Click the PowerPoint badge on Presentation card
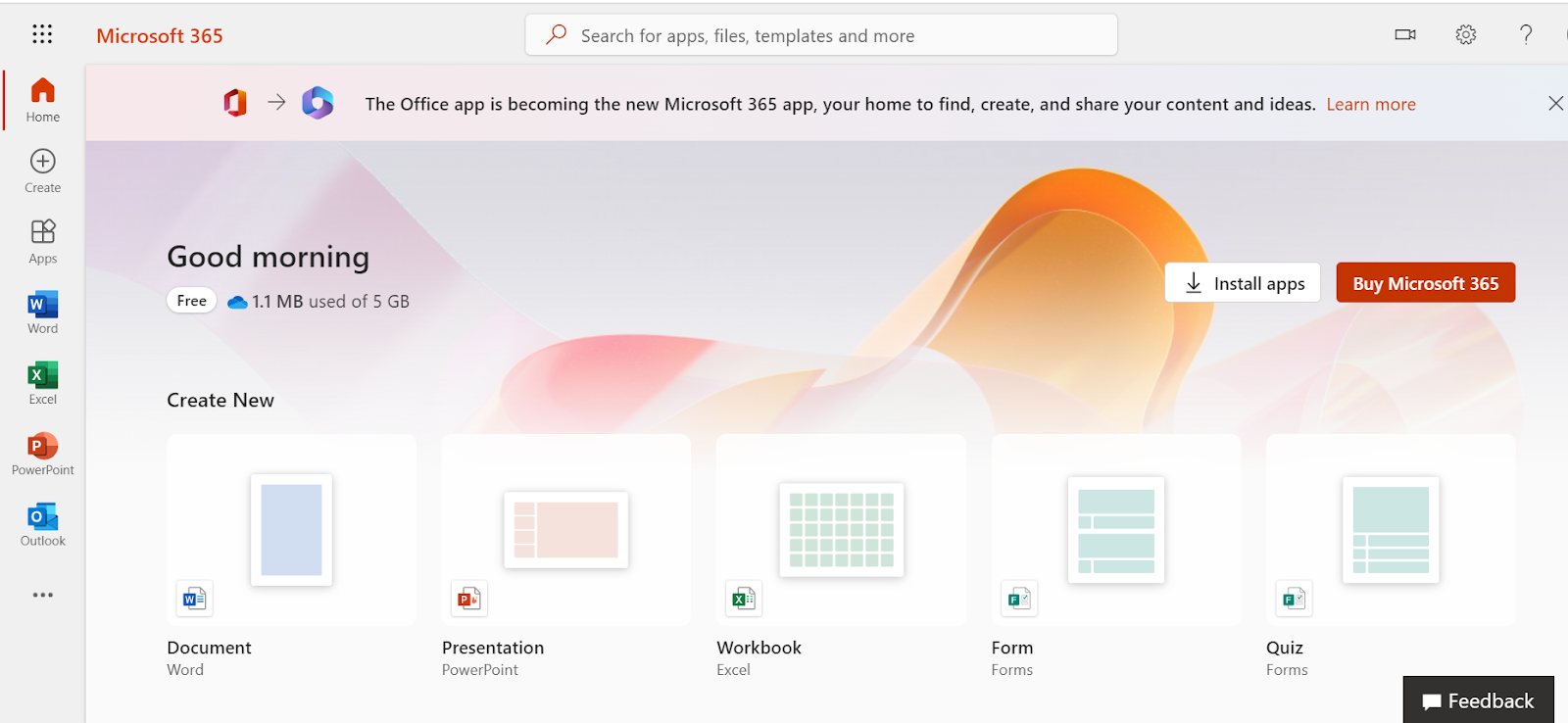This screenshot has height=723, width=1568. [x=469, y=599]
